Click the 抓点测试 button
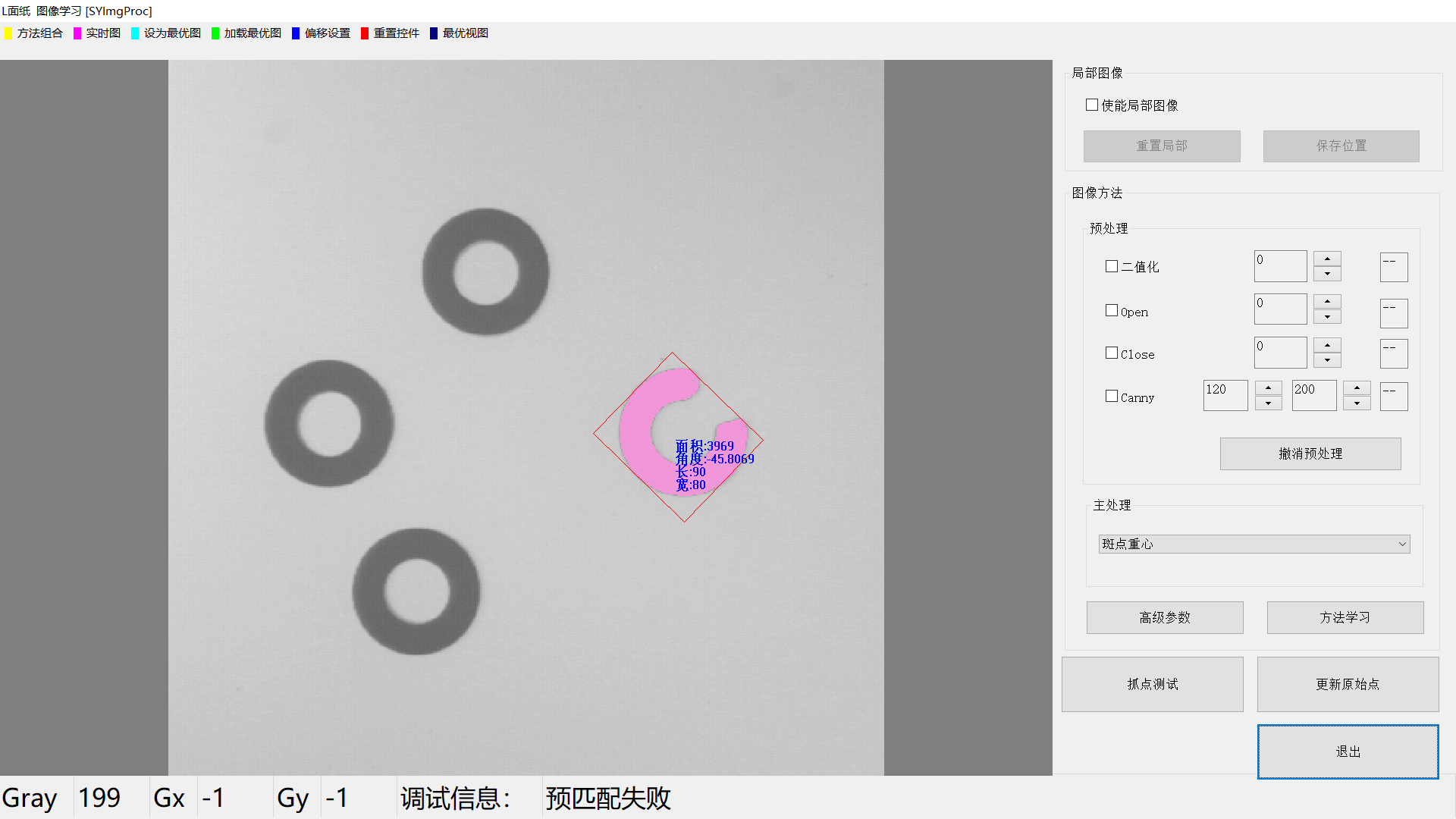1456x819 pixels. point(1152,684)
